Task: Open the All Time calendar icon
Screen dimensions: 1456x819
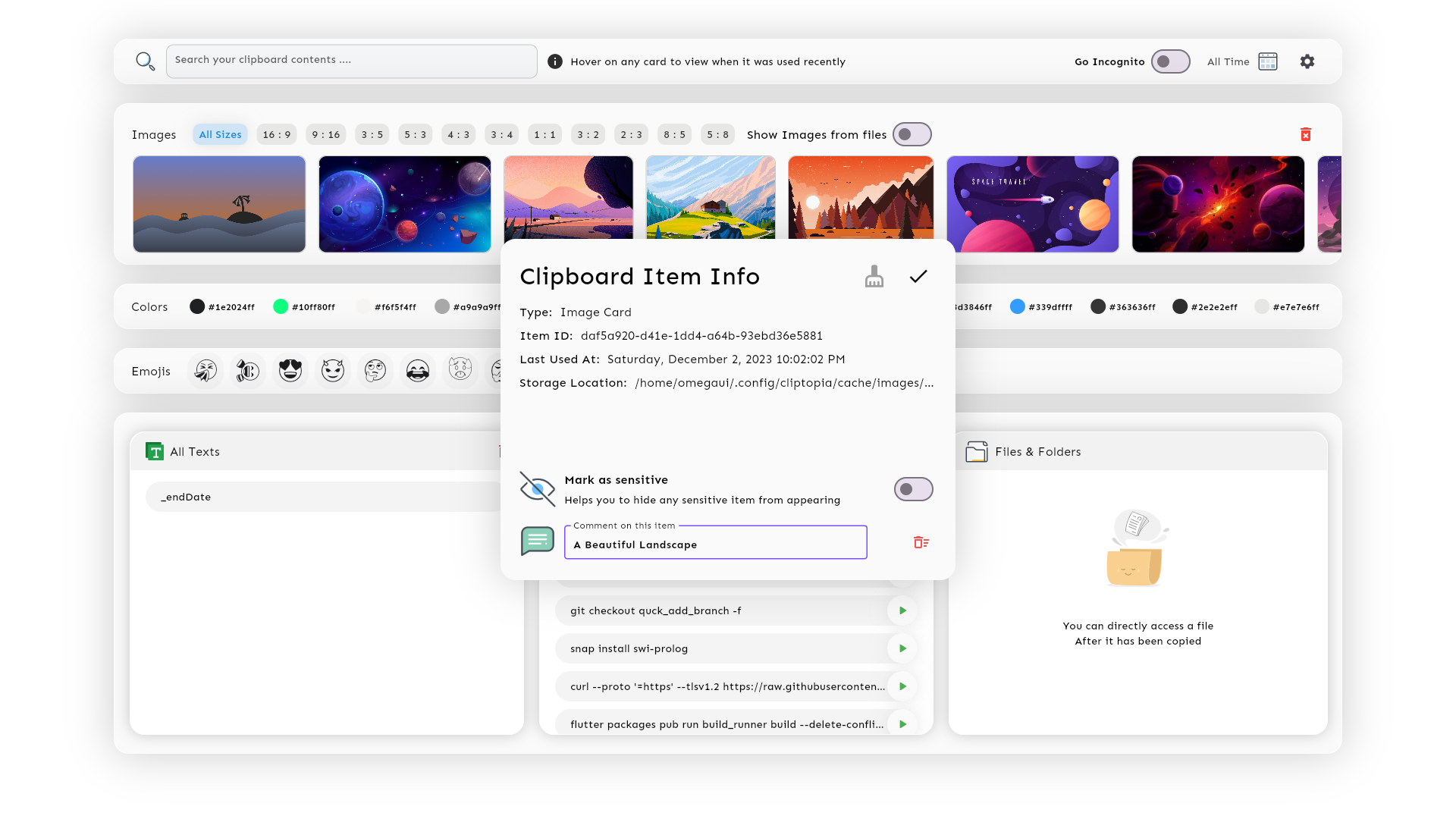Action: [1268, 61]
